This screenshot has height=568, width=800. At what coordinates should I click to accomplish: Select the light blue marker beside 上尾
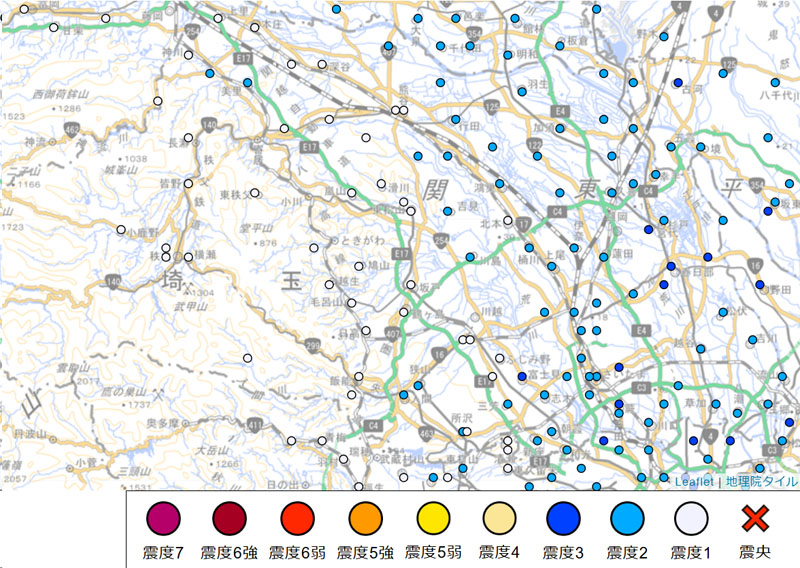tap(552, 266)
